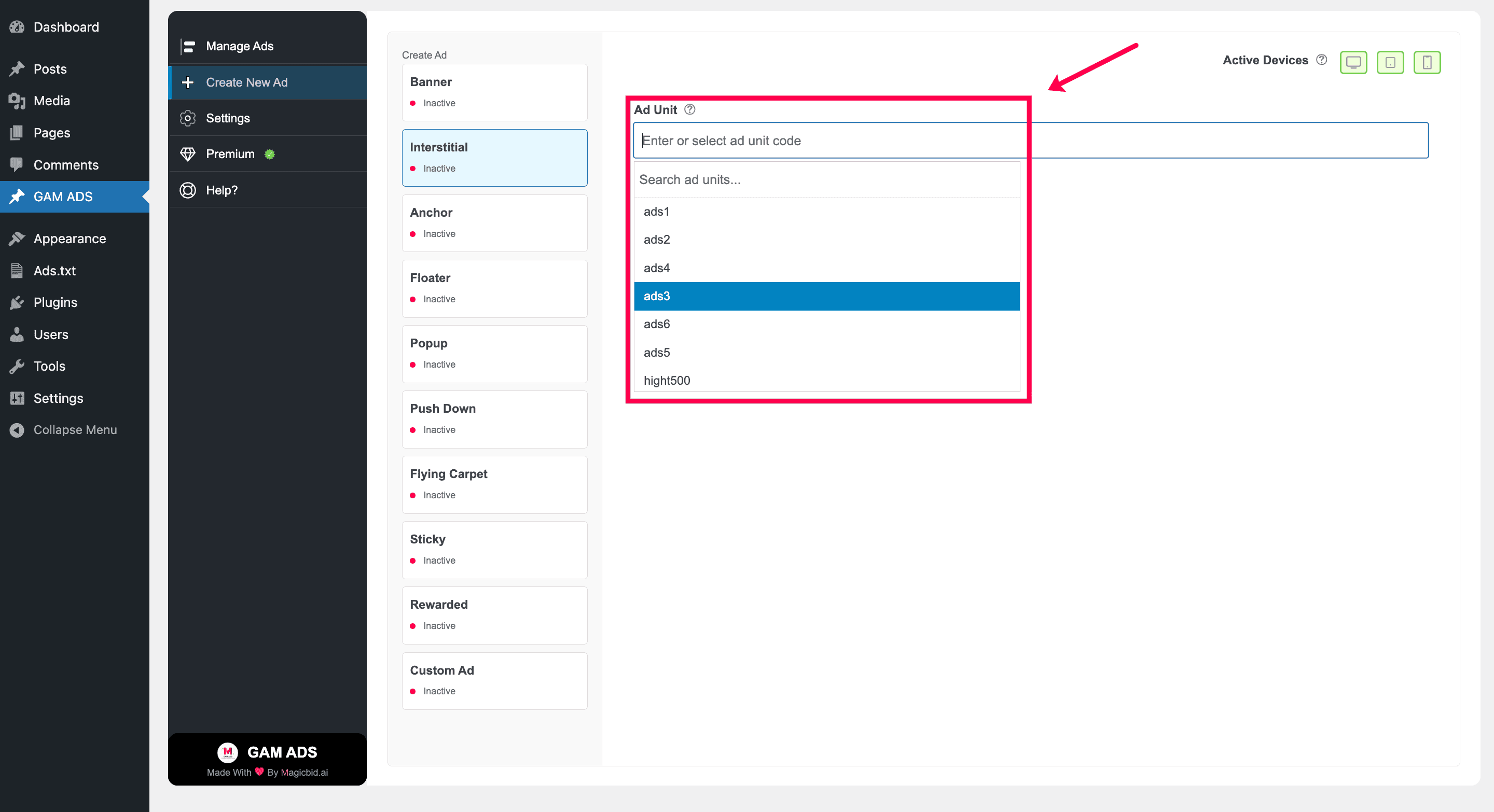Click the Dashboard icon in WordPress sidebar
This screenshot has width=1494, height=812.
pyautogui.click(x=17, y=26)
